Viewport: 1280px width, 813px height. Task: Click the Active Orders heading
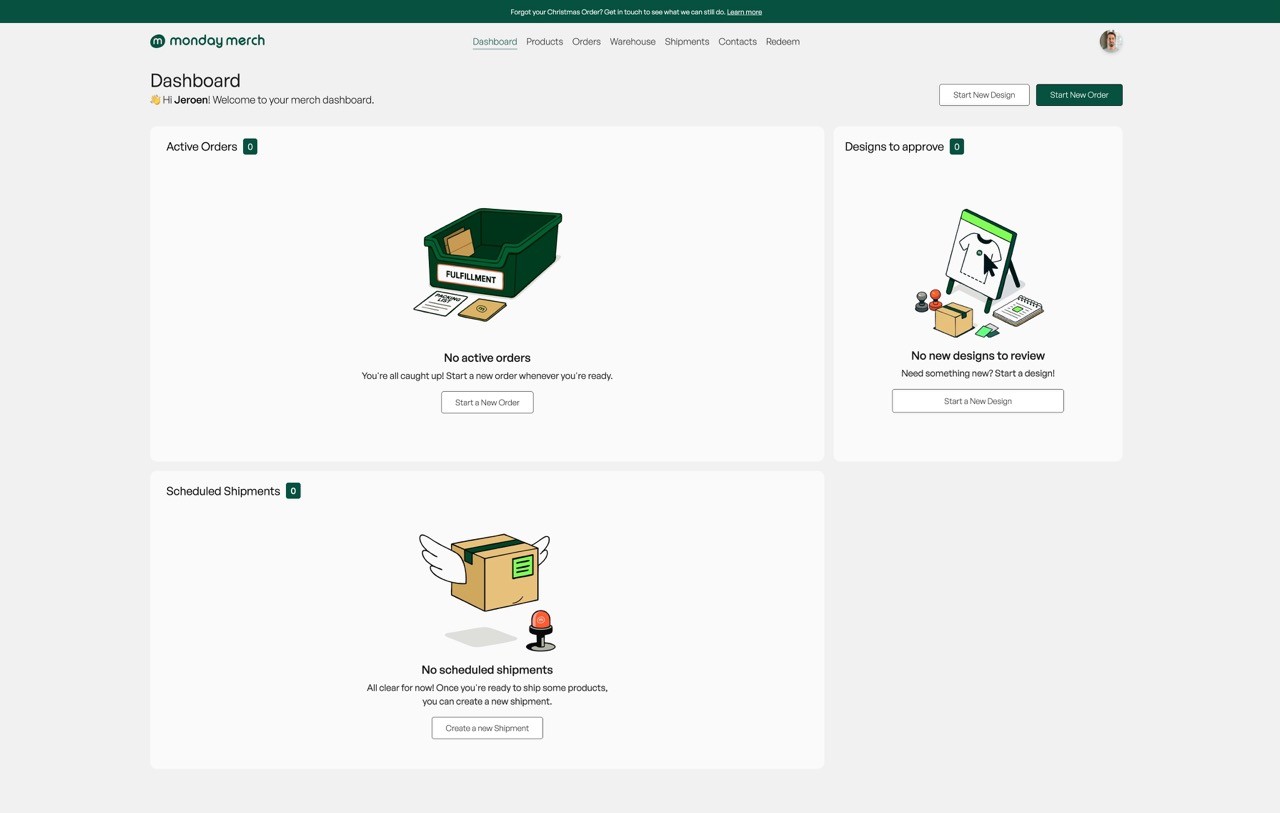(x=202, y=146)
